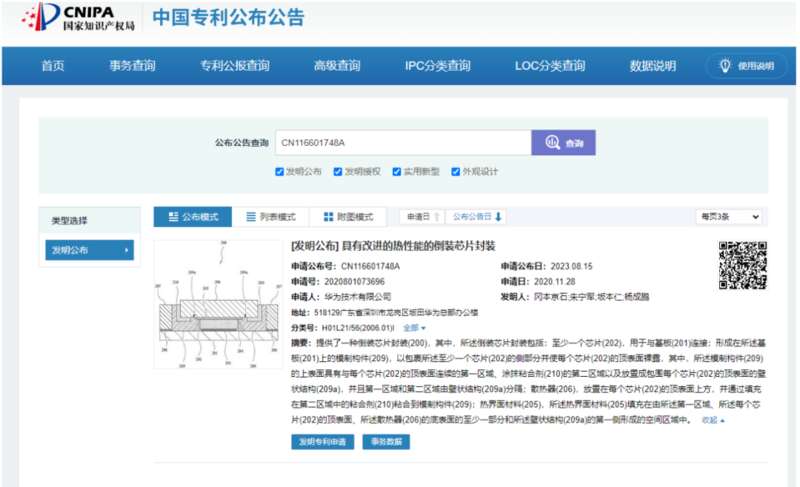Open the 高级查询 menu item
800x487 pixels.
tap(336, 66)
